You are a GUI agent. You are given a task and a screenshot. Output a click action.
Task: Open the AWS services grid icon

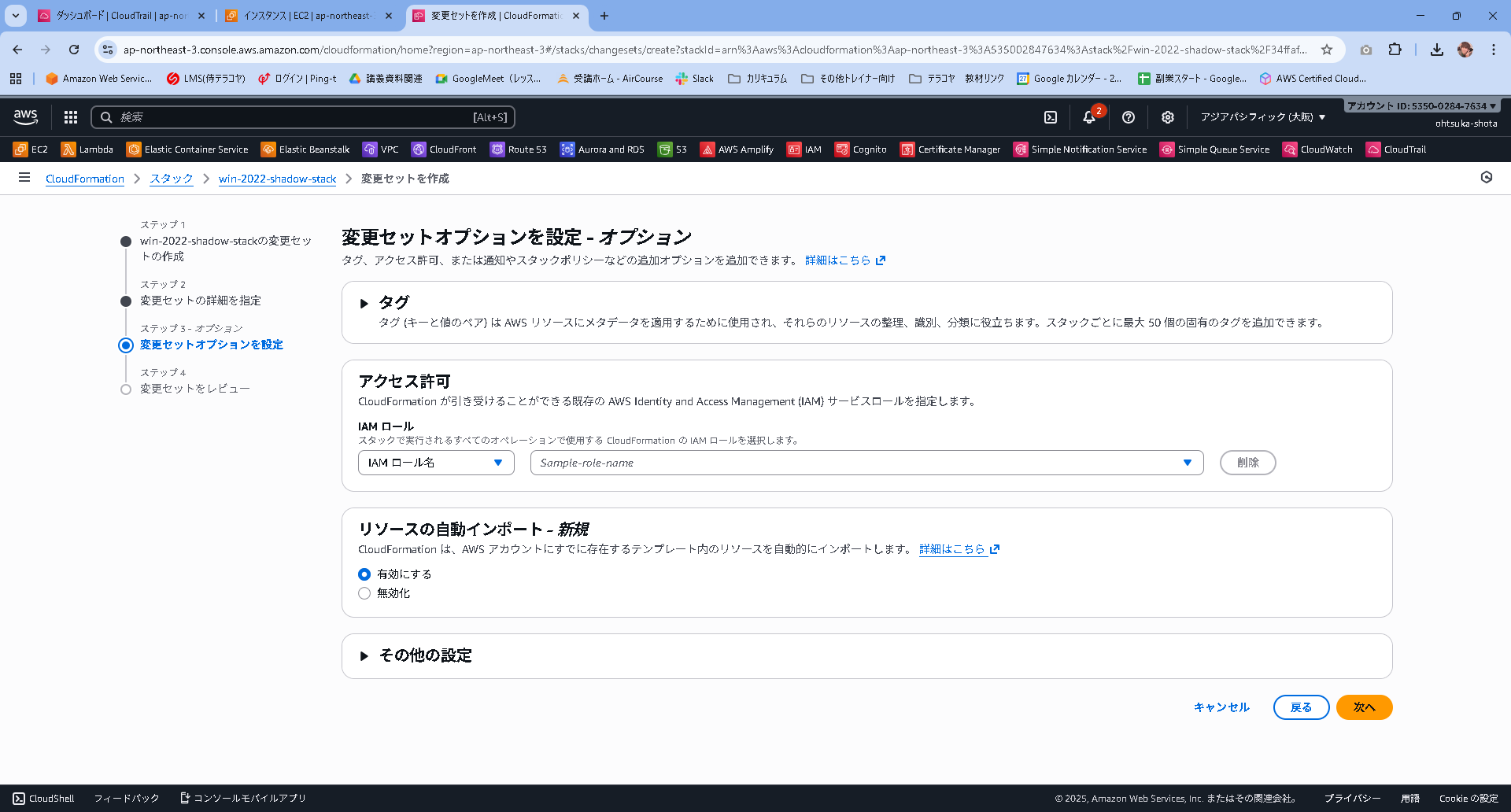coord(70,116)
